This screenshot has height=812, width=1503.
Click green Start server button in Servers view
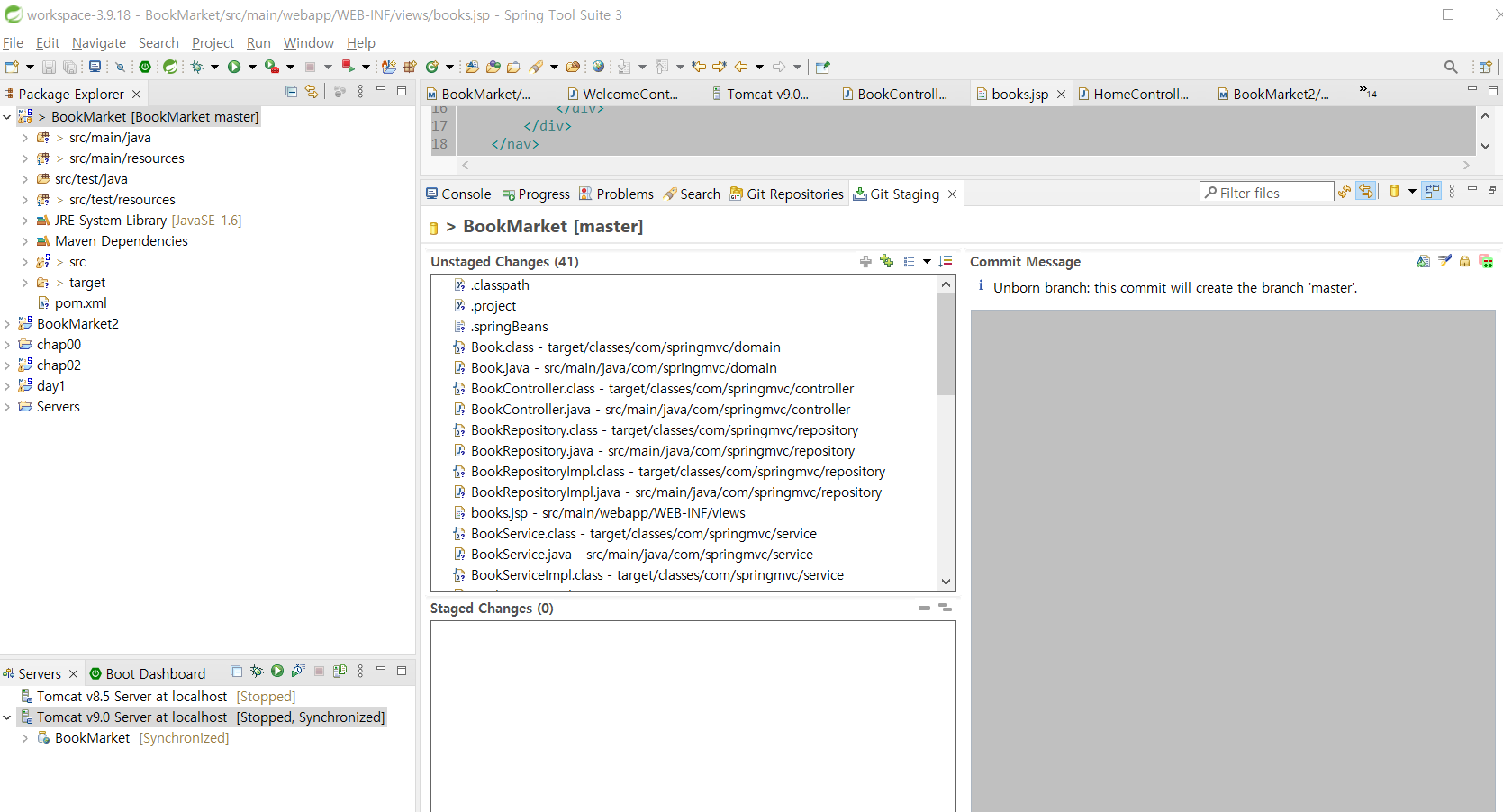[x=277, y=672]
